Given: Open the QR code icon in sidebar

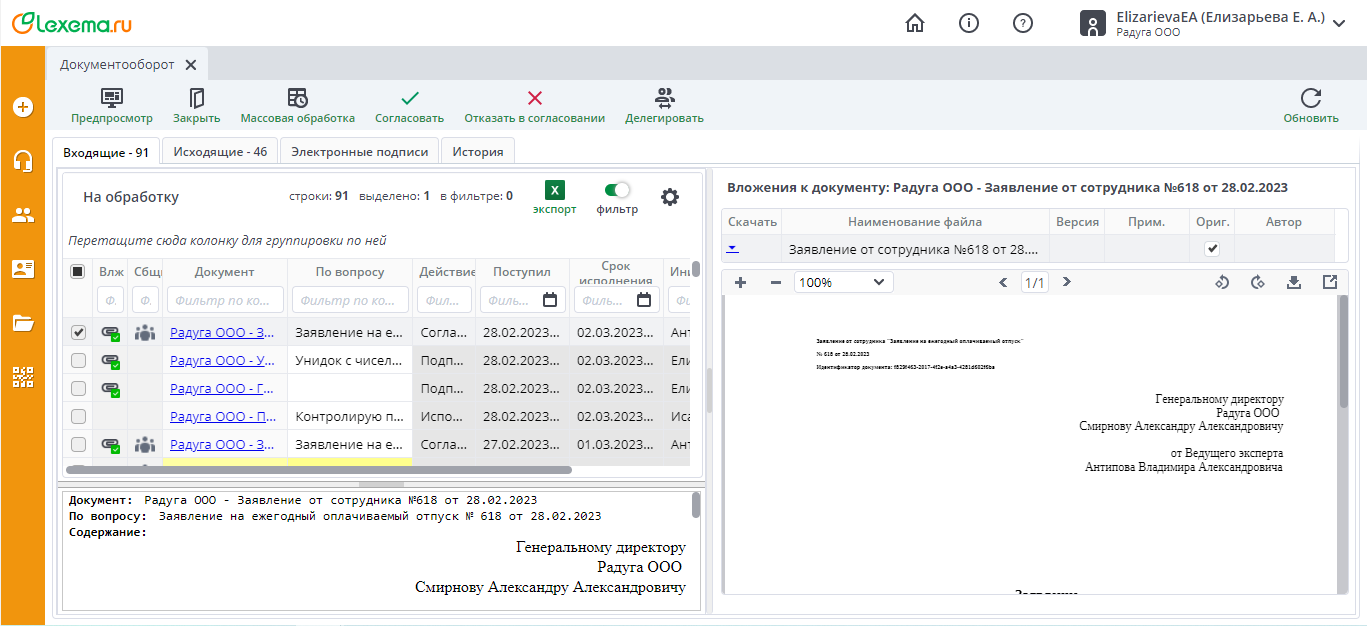Looking at the screenshot, I should (22, 376).
